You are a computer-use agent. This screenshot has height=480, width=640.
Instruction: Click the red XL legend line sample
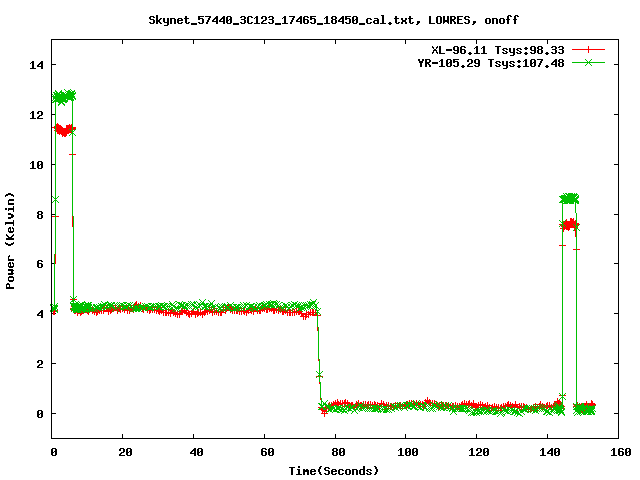(x=588, y=50)
